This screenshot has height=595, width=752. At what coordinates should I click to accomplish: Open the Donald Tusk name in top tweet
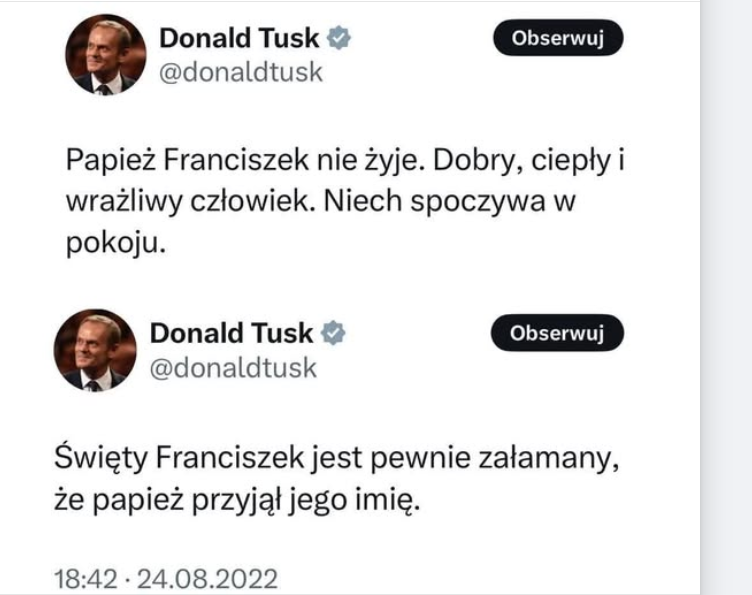point(239,38)
